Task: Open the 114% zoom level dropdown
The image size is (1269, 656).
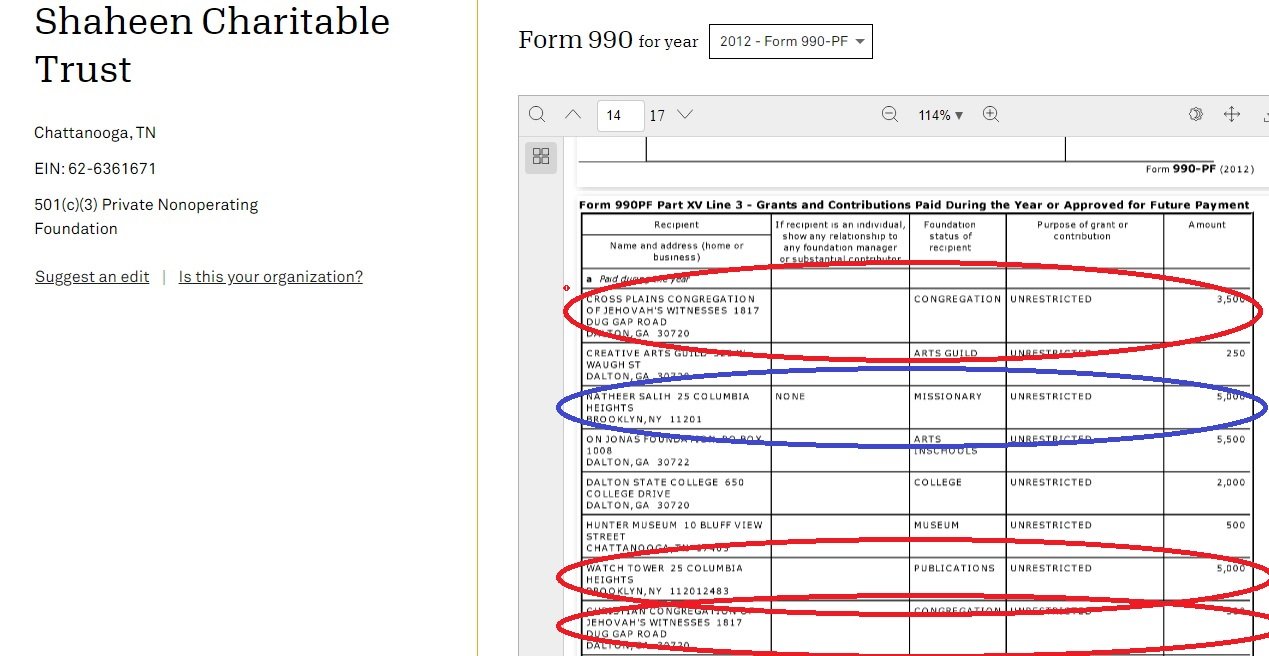Action: [x=941, y=116]
